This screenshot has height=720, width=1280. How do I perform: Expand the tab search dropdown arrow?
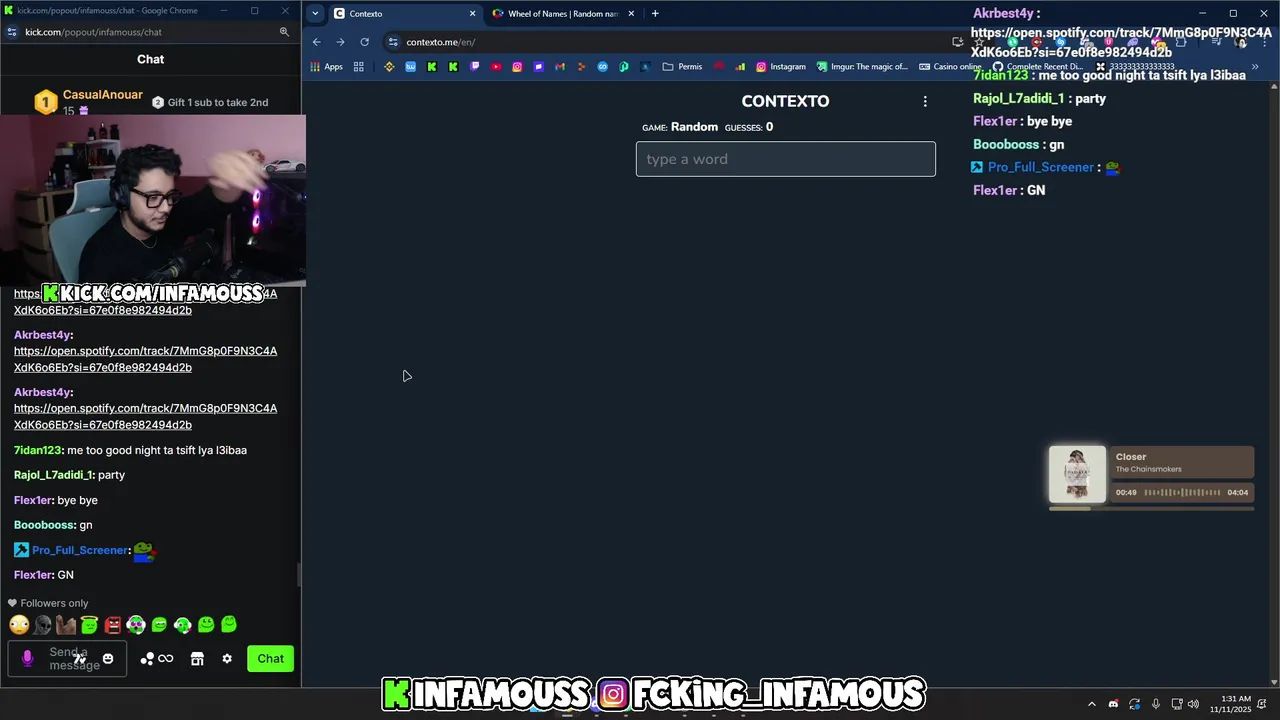click(x=315, y=14)
